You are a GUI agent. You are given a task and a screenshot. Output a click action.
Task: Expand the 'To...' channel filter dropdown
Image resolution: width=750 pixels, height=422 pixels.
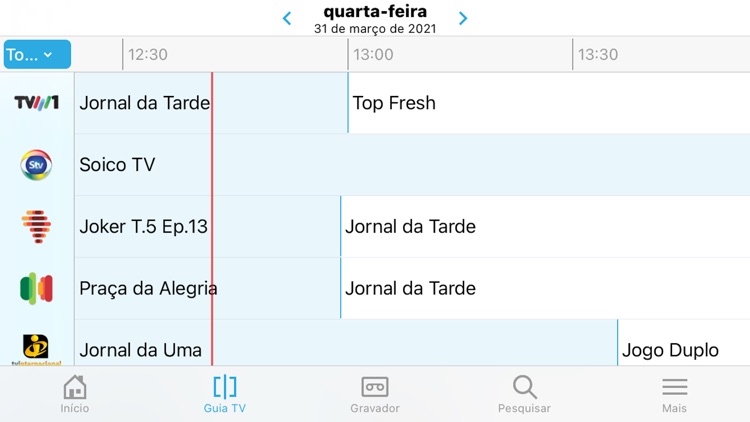pyautogui.click(x=37, y=55)
